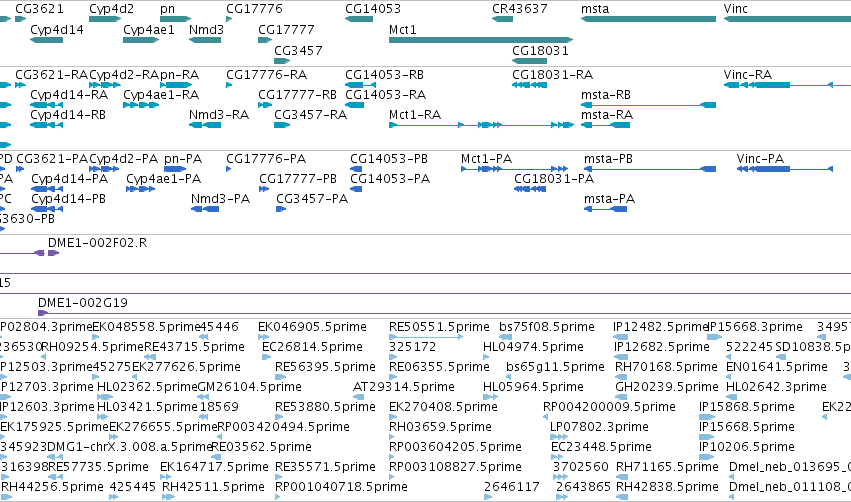Viewport: 851px width, 502px height.
Task: Select the Dmel_neb_013695 label
Action: click(790, 467)
